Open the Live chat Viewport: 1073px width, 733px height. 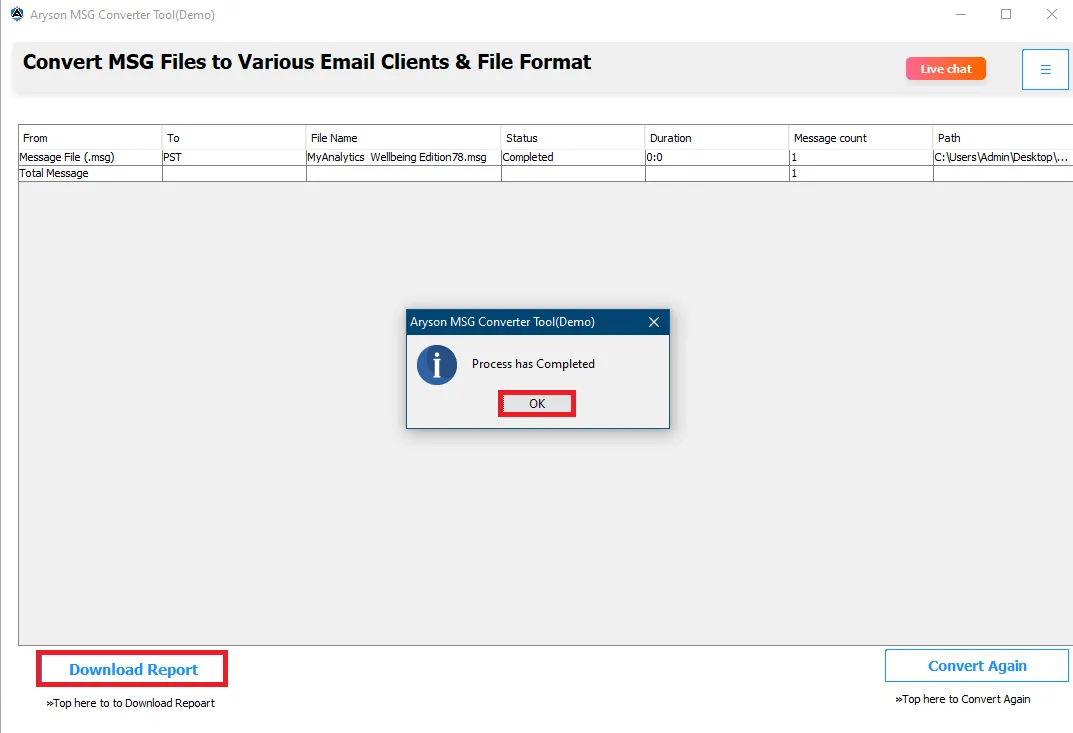pos(946,68)
